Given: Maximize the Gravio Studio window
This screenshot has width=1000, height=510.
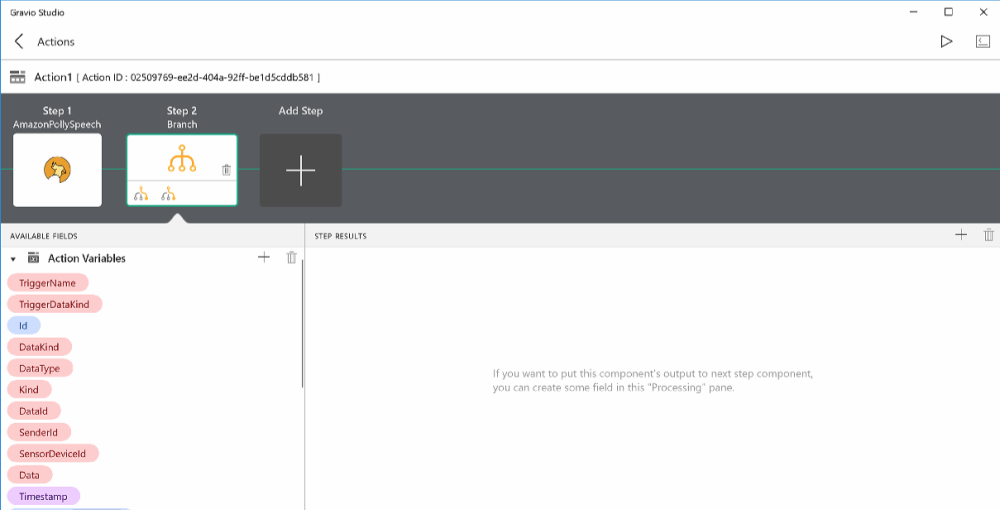Looking at the screenshot, I should [x=948, y=11].
